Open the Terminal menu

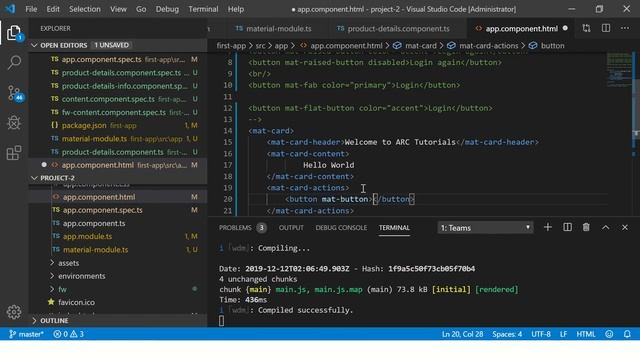203,9
